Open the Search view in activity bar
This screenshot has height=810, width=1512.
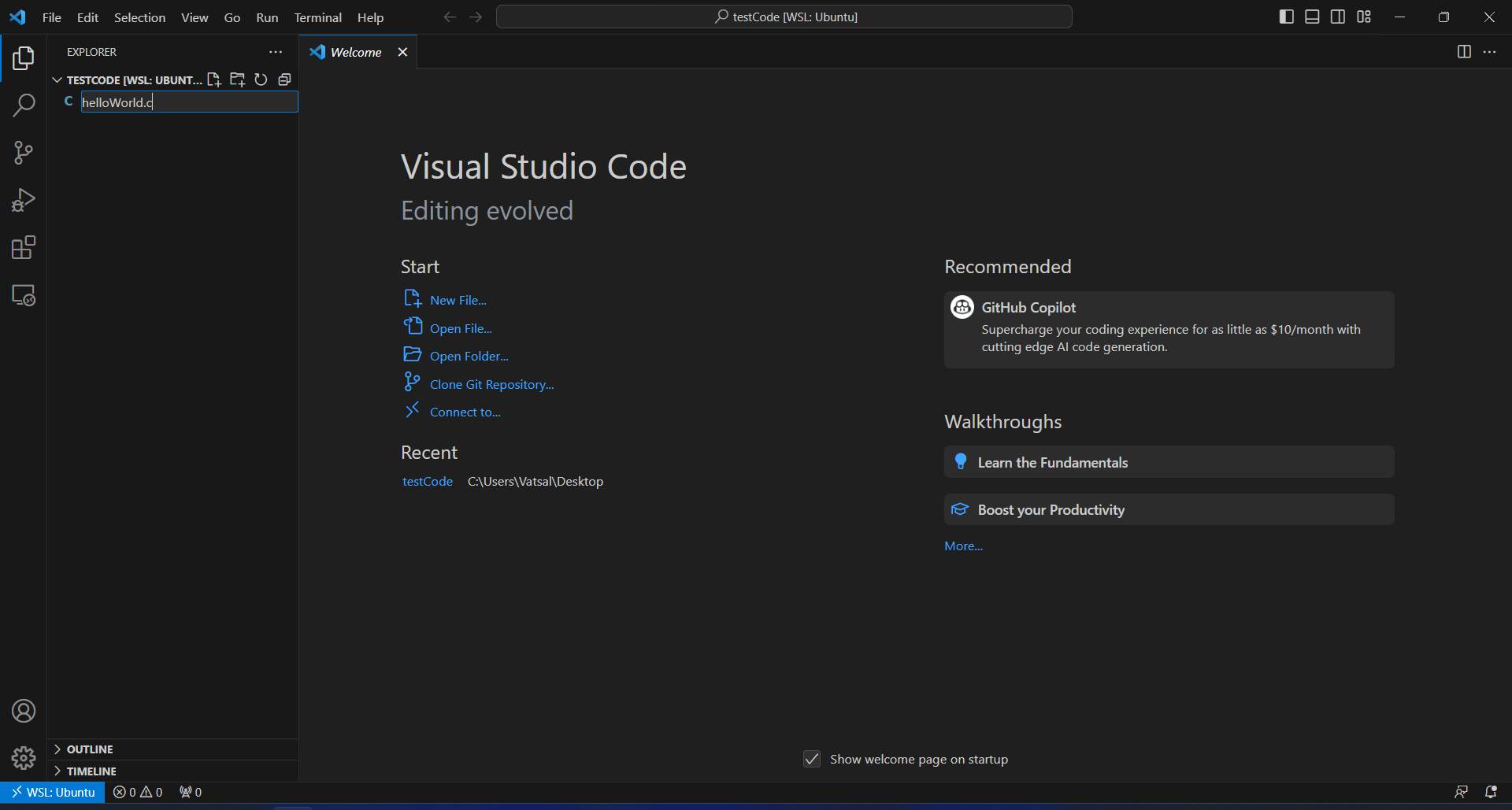click(x=24, y=105)
